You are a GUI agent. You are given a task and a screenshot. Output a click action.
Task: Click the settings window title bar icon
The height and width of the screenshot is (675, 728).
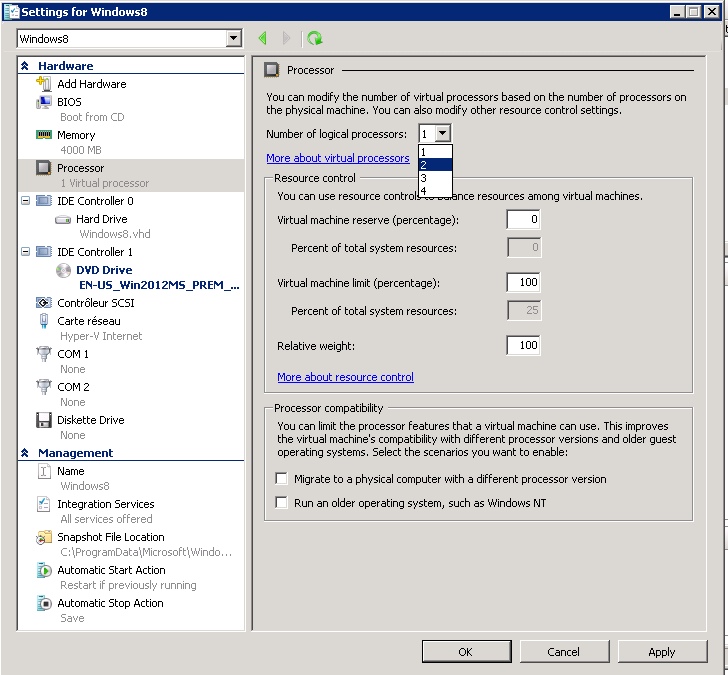[x=11, y=12]
